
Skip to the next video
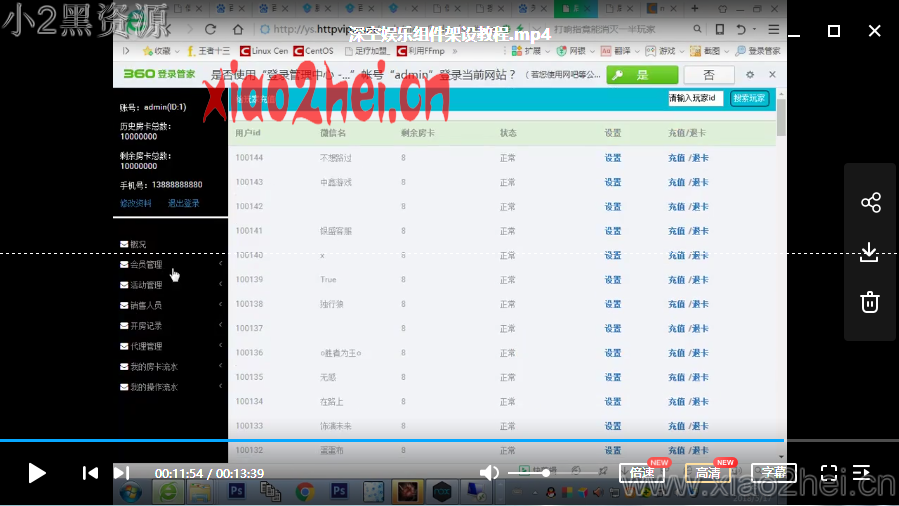[x=121, y=473]
